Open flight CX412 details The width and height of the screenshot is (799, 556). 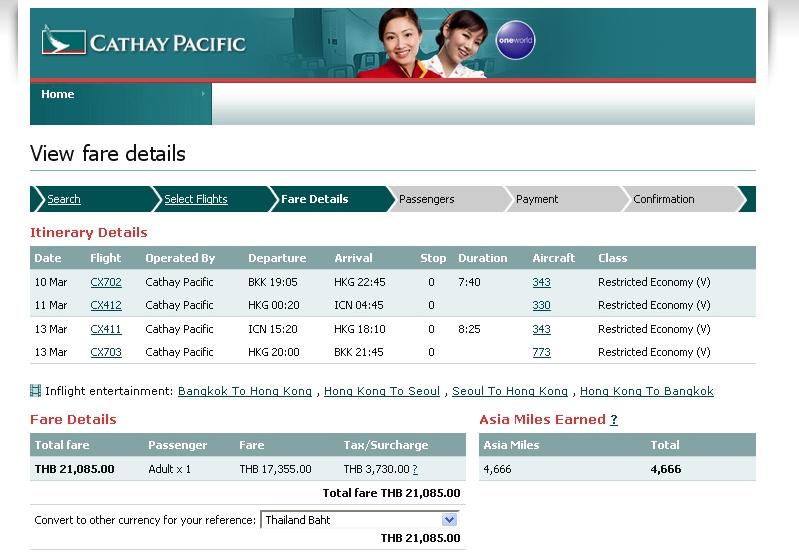(106, 305)
